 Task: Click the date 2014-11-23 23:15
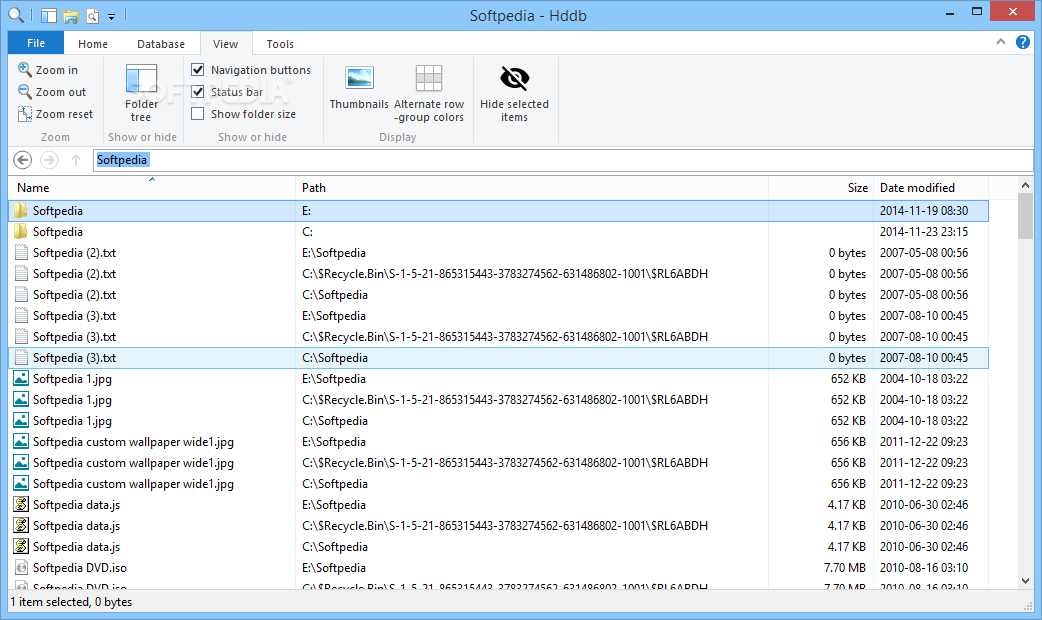pos(924,231)
